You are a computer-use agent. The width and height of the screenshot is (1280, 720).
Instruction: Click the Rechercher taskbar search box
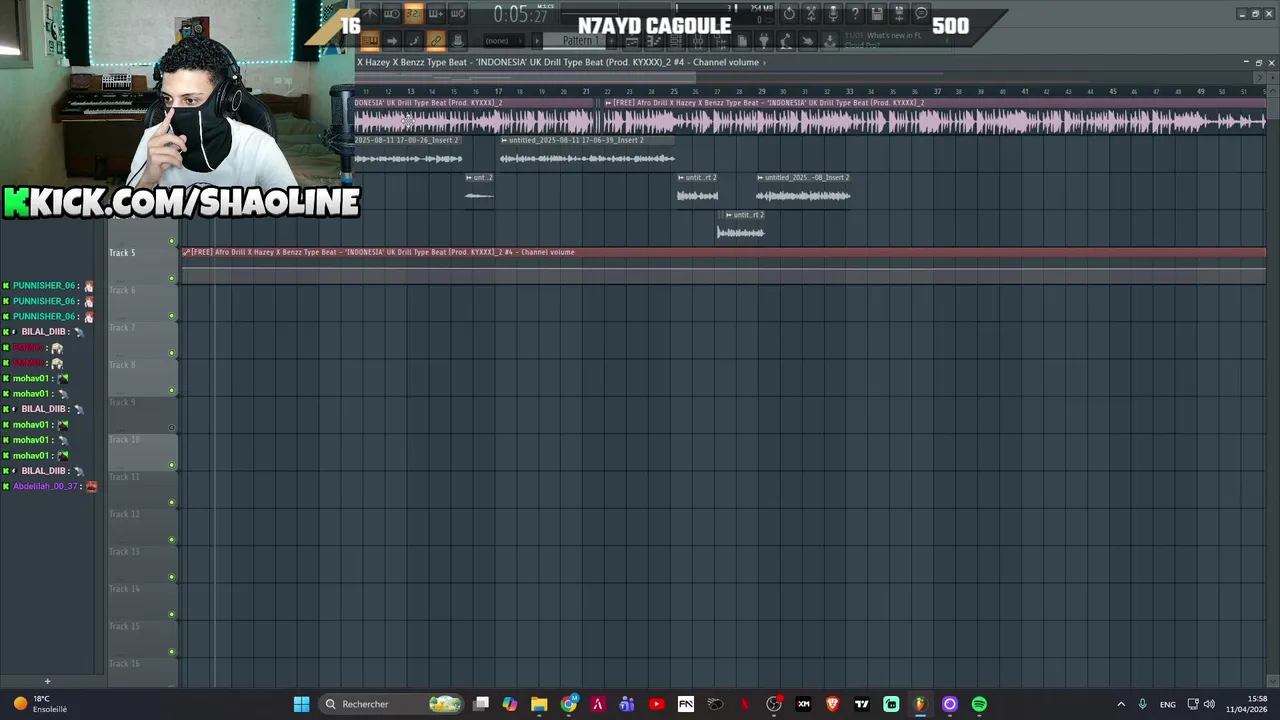(x=393, y=704)
